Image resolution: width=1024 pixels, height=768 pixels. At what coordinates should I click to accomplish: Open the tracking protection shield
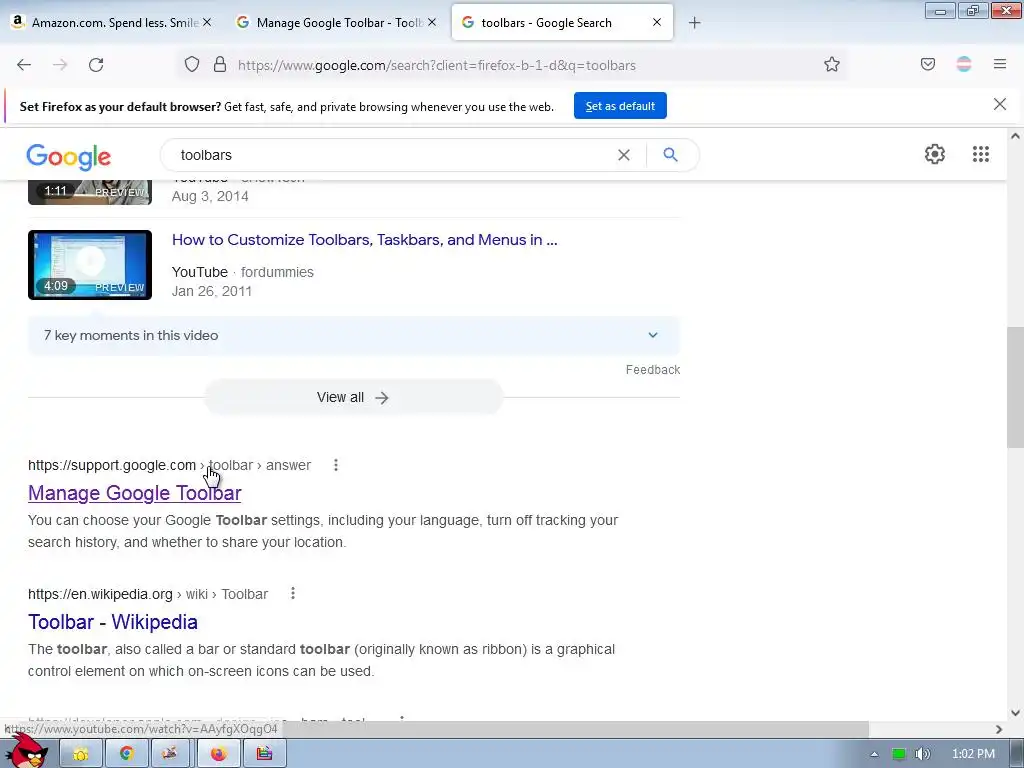tap(191, 65)
